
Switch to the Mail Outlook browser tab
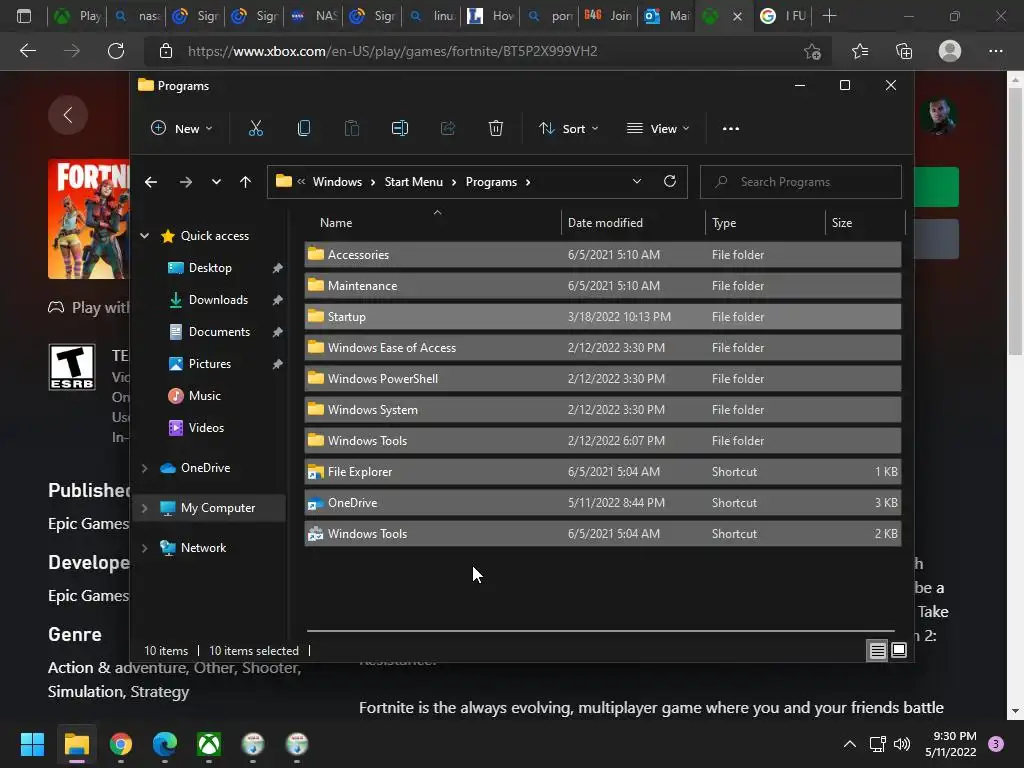coord(667,16)
